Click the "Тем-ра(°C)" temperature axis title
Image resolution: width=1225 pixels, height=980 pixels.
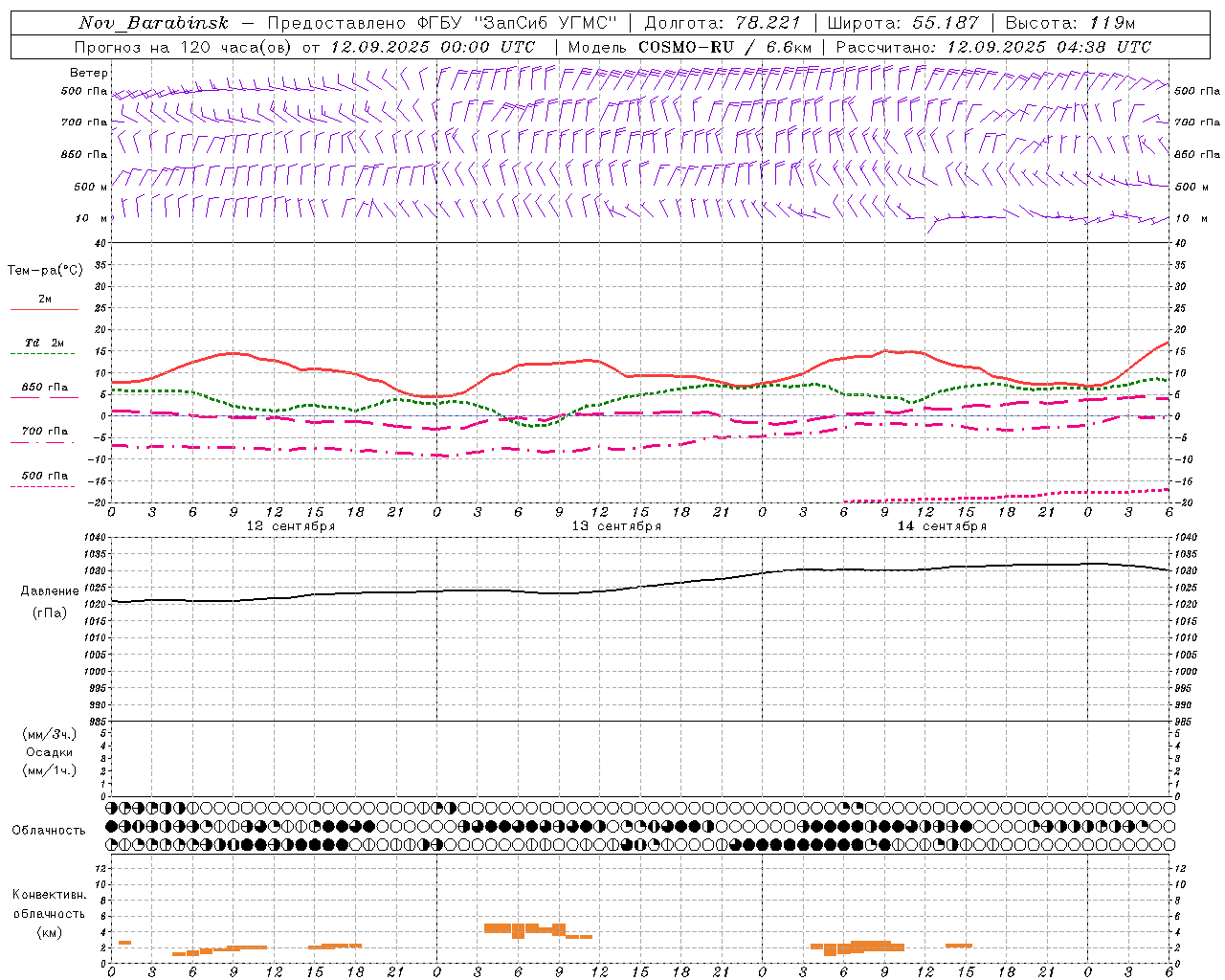(x=45, y=271)
